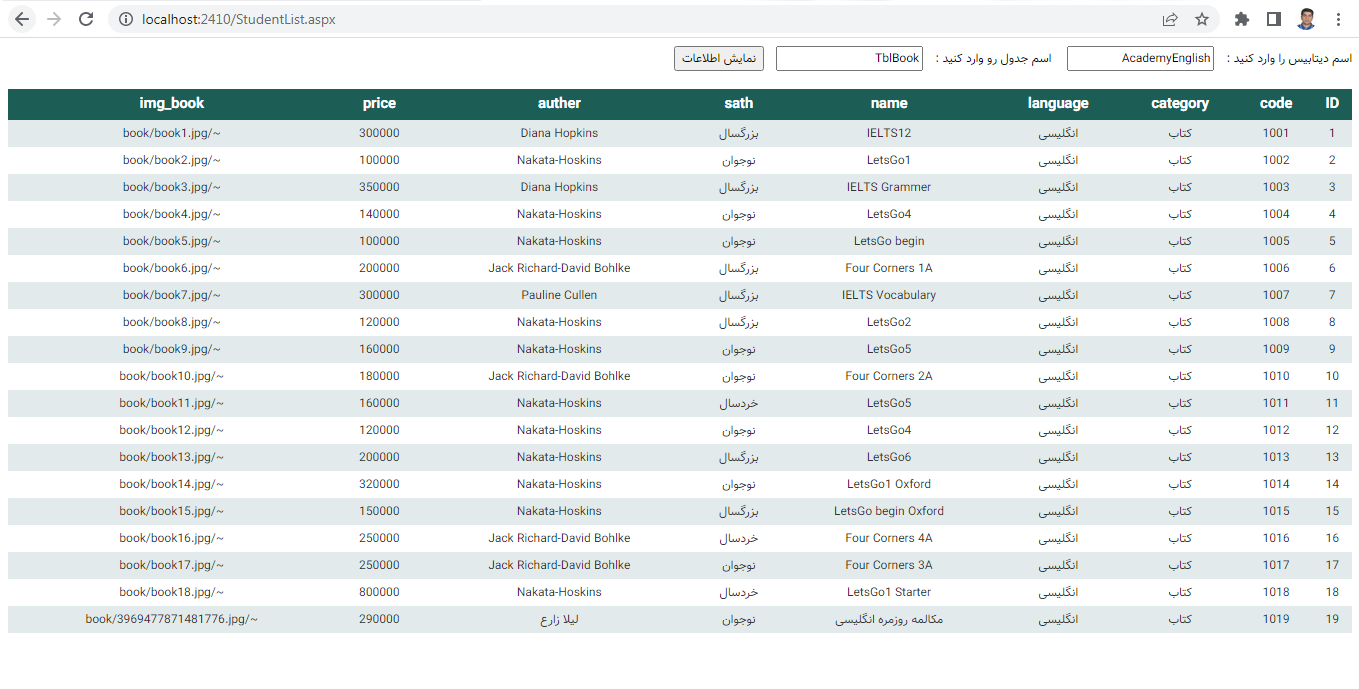Click the code 1019 cell

click(x=1275, y=619)
